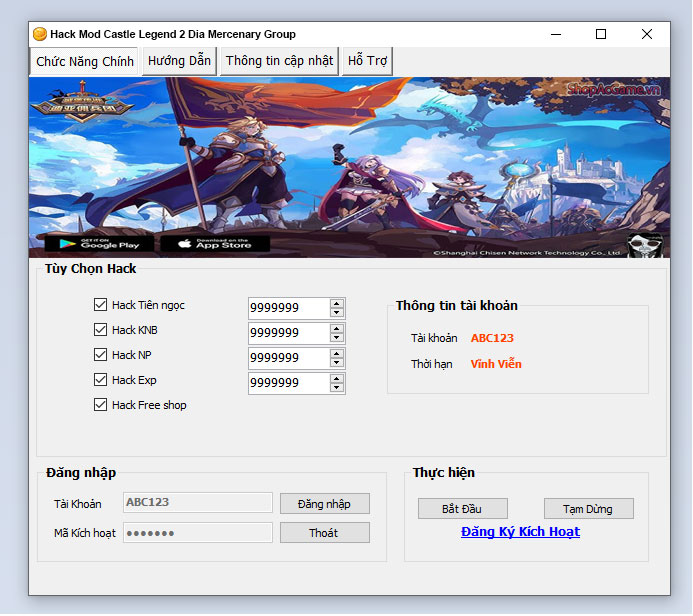
Task: Click the orange app icon in title bar
Action: [x=40, y=34]
